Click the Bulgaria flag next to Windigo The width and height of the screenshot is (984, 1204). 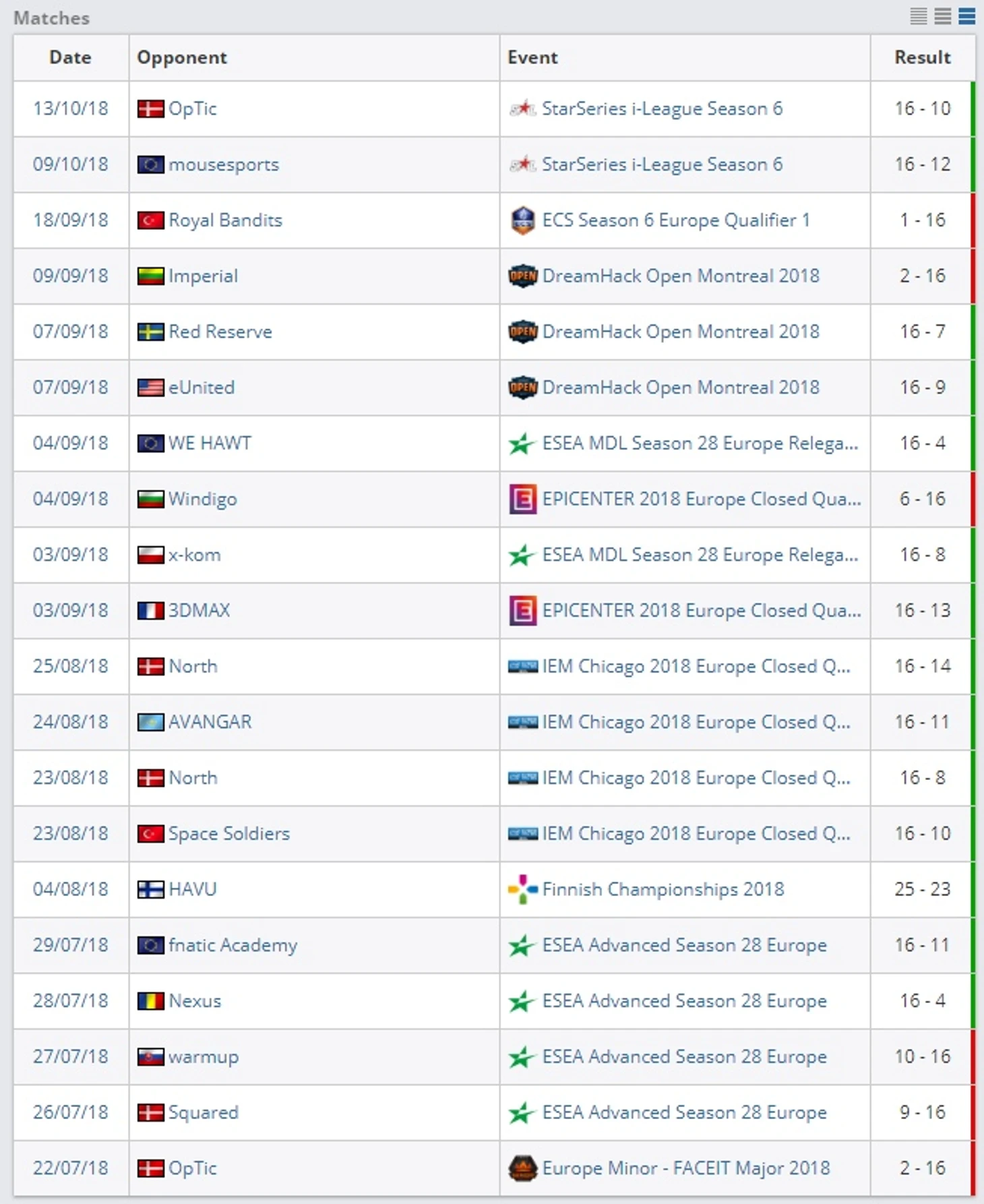[150, 500]
